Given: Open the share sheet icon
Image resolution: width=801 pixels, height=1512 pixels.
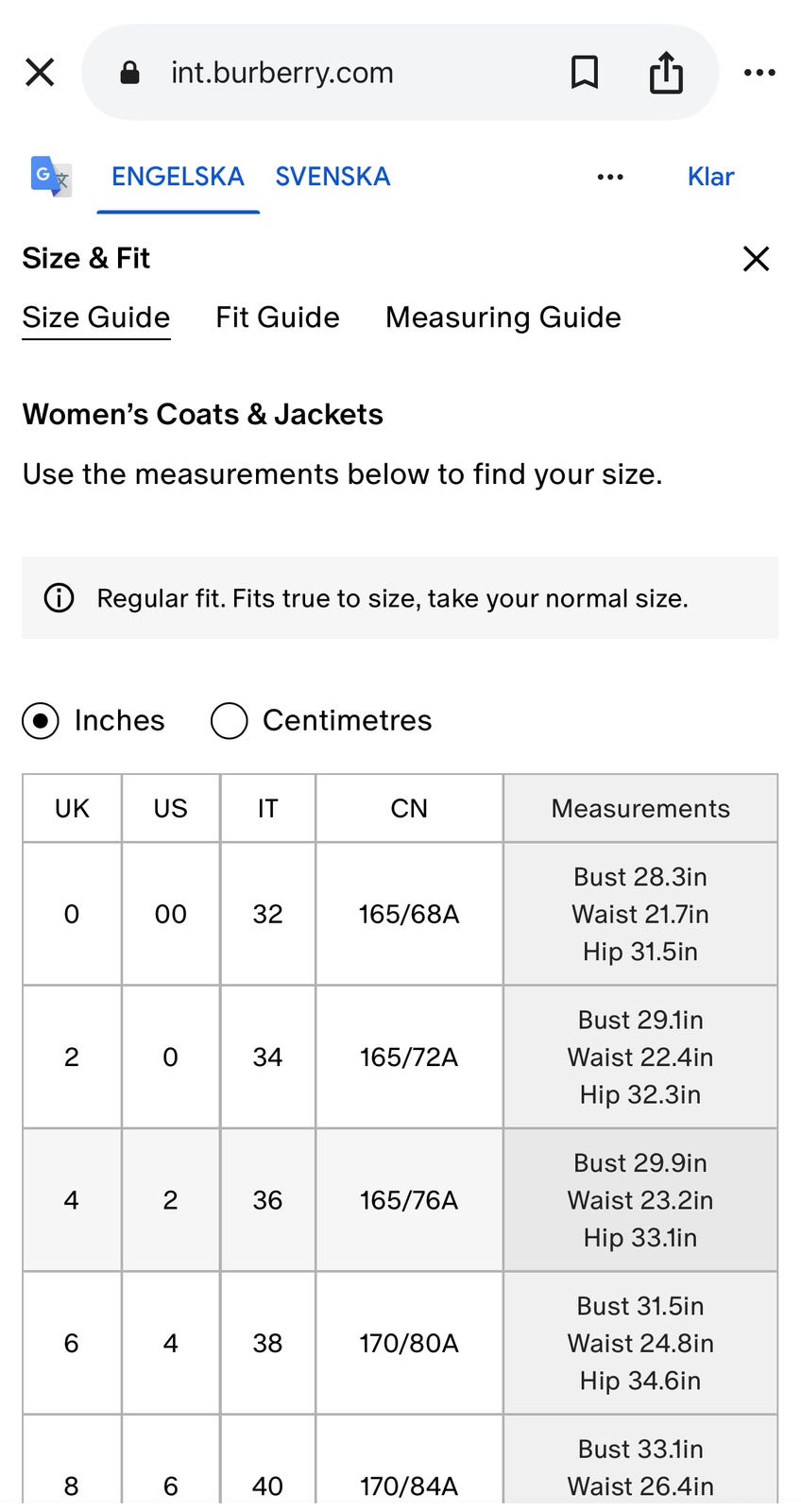Looking at the screenshot, I should tap(666, 72).
